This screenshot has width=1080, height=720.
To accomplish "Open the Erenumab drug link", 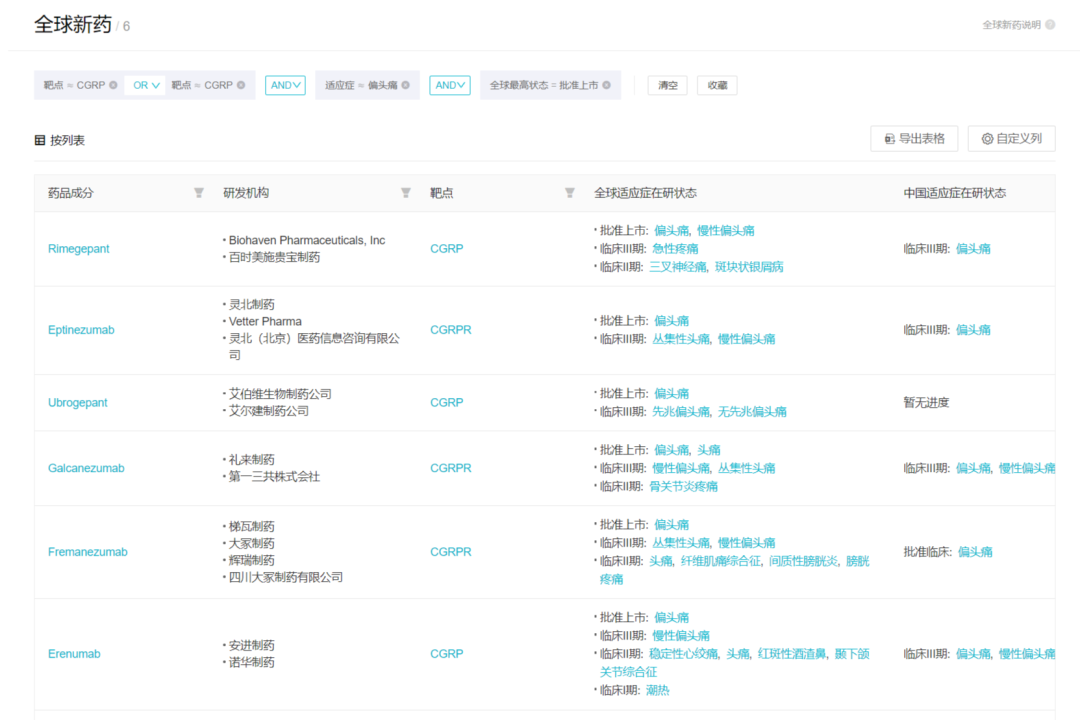I will coord(74,654).
